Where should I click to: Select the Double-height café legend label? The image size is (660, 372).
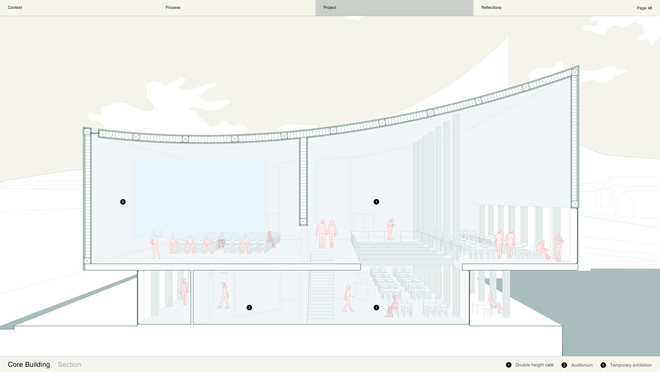(x=535, y=365)
